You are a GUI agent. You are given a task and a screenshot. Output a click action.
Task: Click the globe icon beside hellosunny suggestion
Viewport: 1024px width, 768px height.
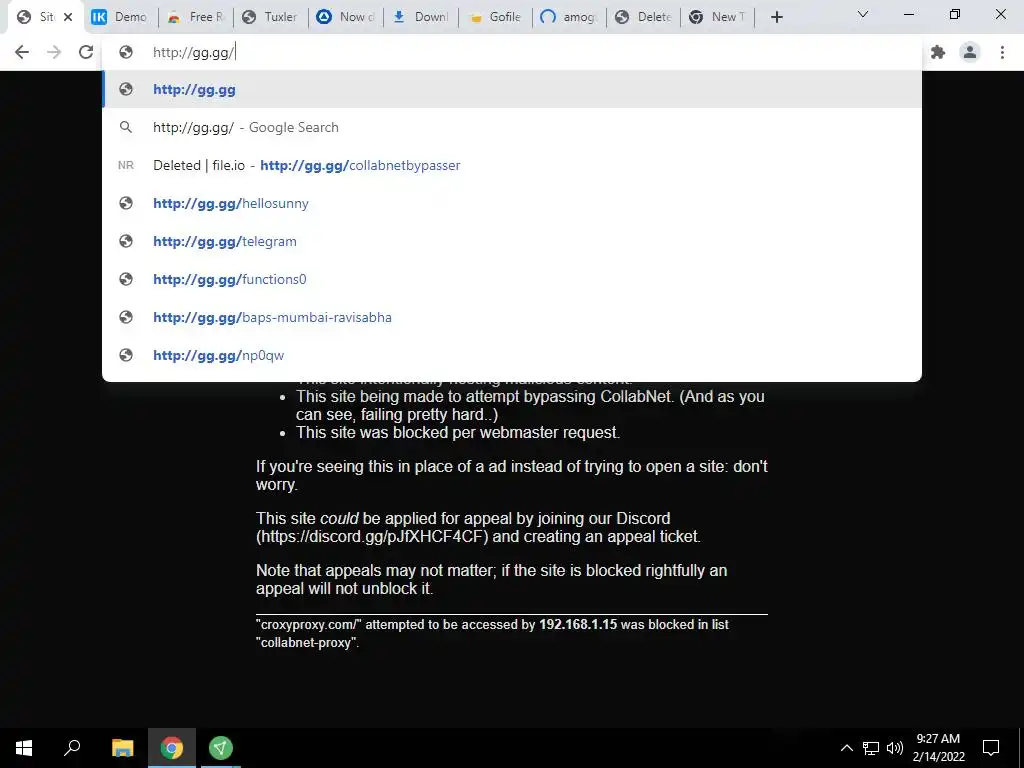(126, 203)
